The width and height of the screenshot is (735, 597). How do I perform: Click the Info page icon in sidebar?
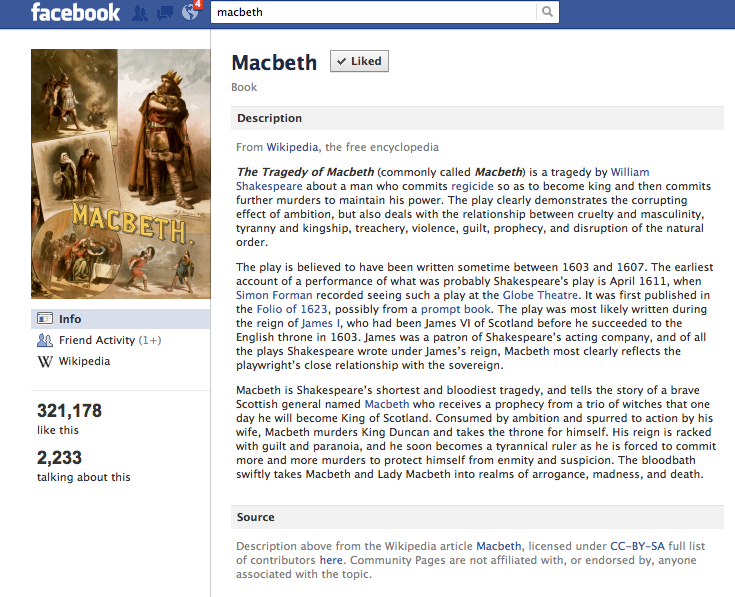(x=45, y=319)
